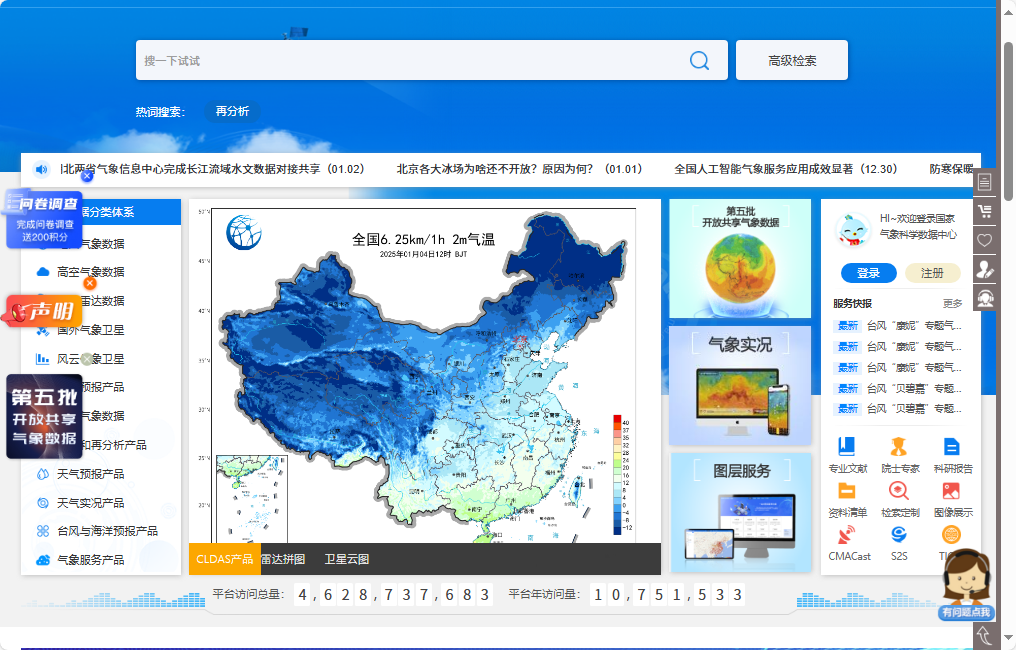Screen dimensions: 1016x650
Task: Select 天气实况产品 in category menu
Action: click(x=91, y=503)
